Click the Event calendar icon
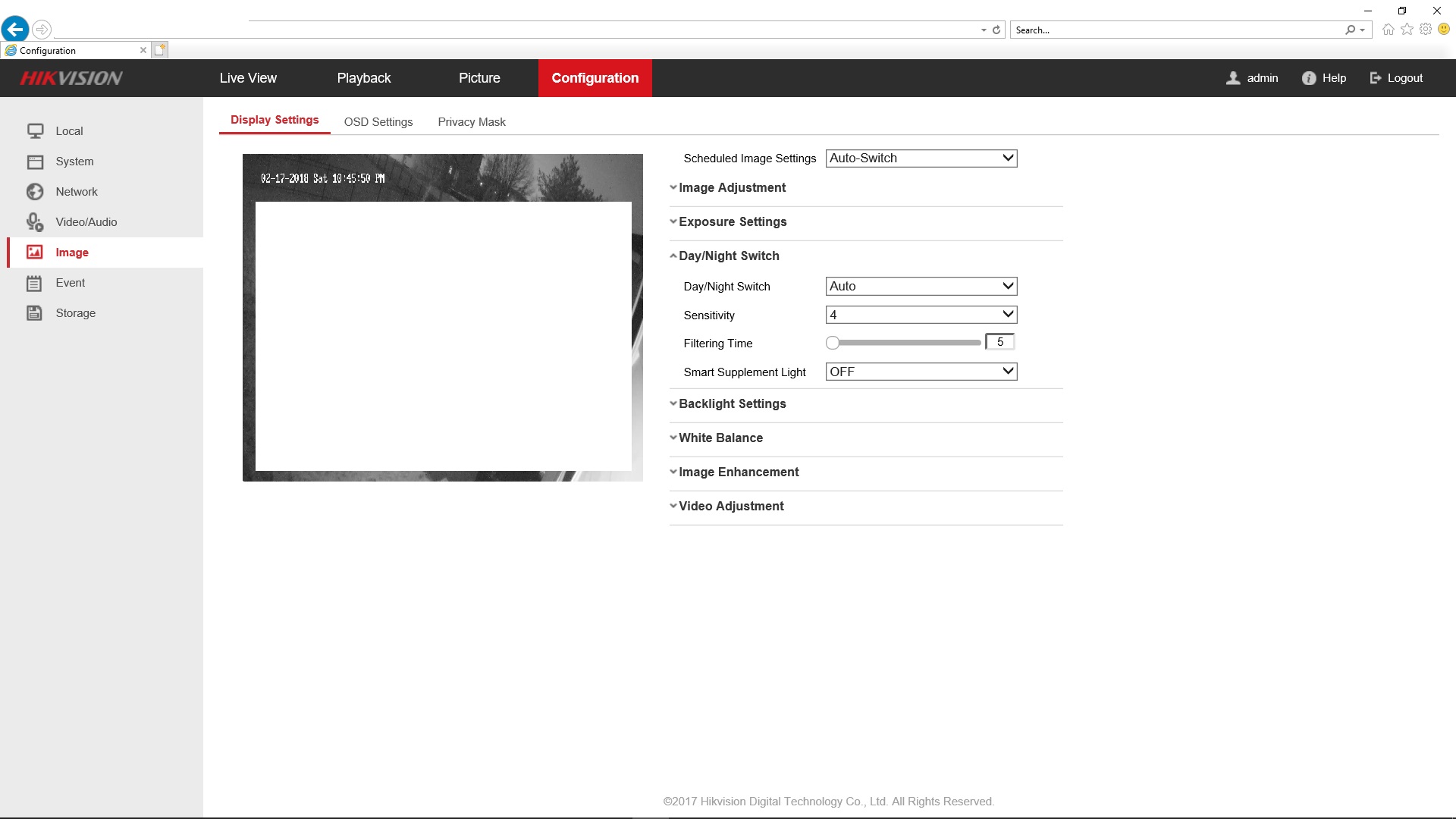The image size is (1456, 819). click(x=35, y=283)
